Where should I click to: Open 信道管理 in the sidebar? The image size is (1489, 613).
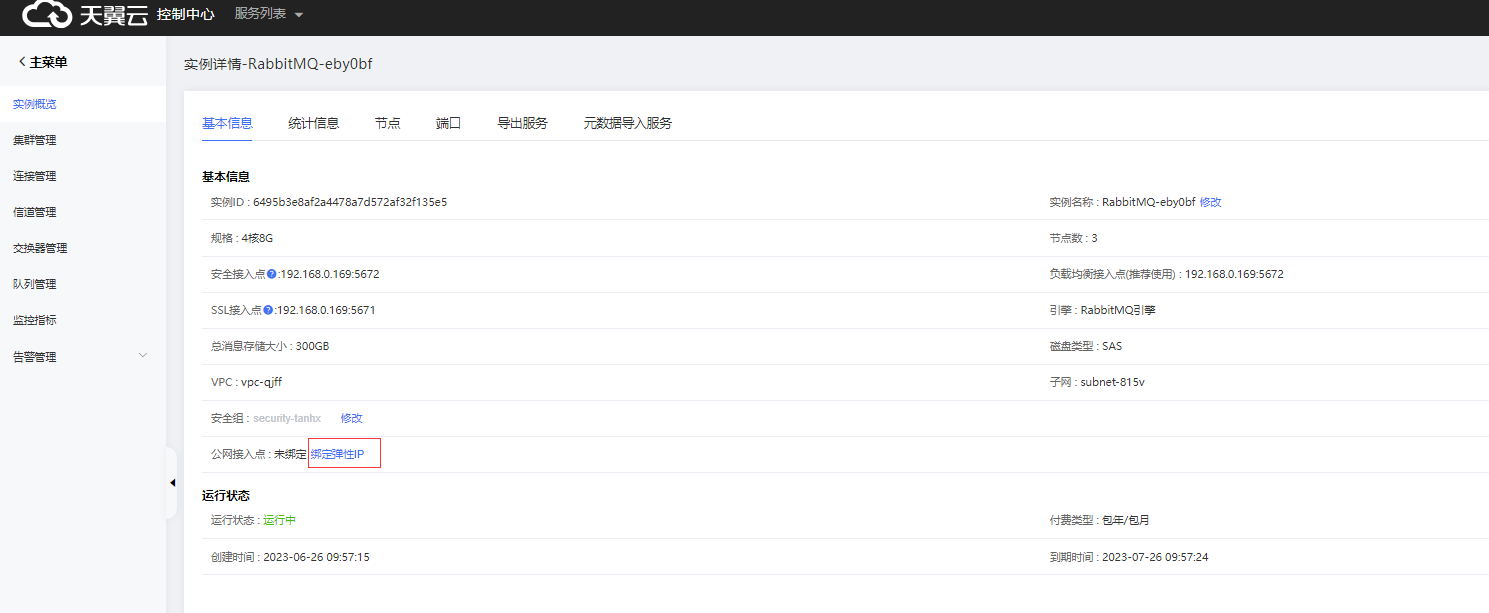(34, 212)
